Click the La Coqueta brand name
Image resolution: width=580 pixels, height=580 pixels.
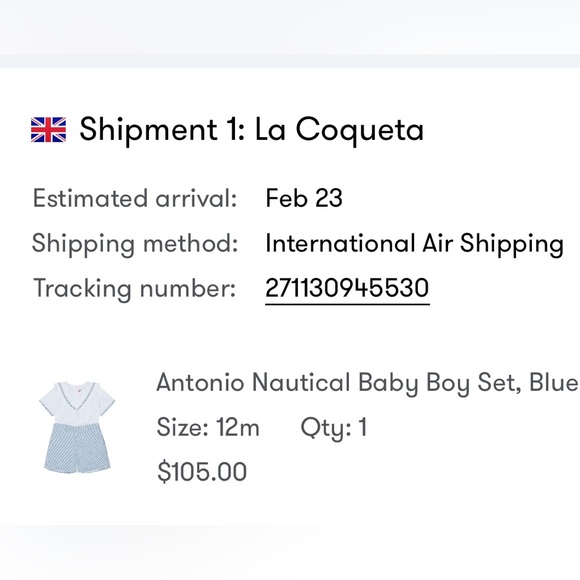tap(339, 130)
